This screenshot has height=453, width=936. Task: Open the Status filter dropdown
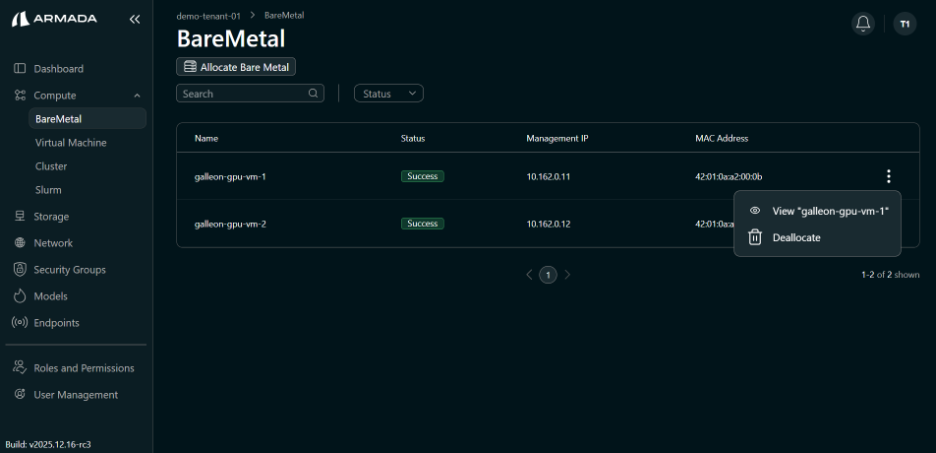pyautogui.click(x=389, y=93)
